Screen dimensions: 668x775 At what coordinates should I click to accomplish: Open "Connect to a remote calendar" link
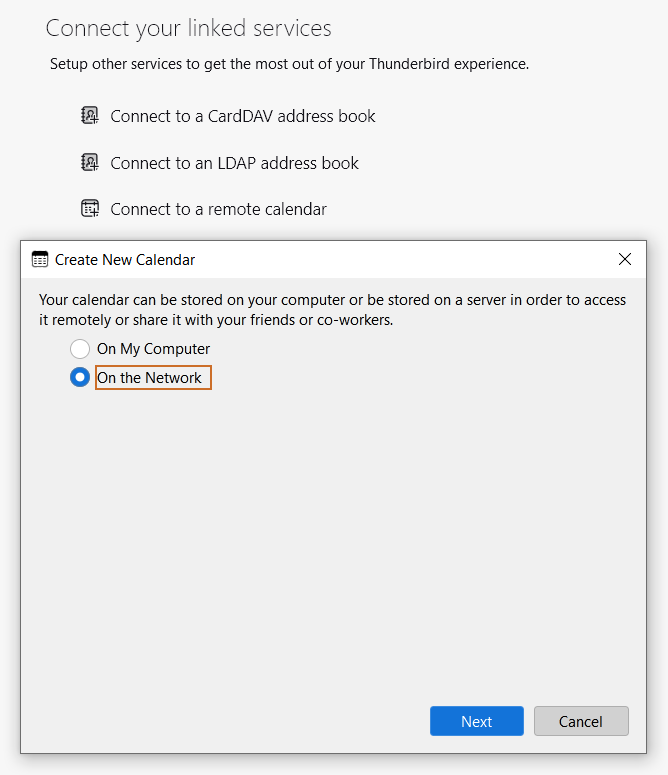(x=218, y=209)
